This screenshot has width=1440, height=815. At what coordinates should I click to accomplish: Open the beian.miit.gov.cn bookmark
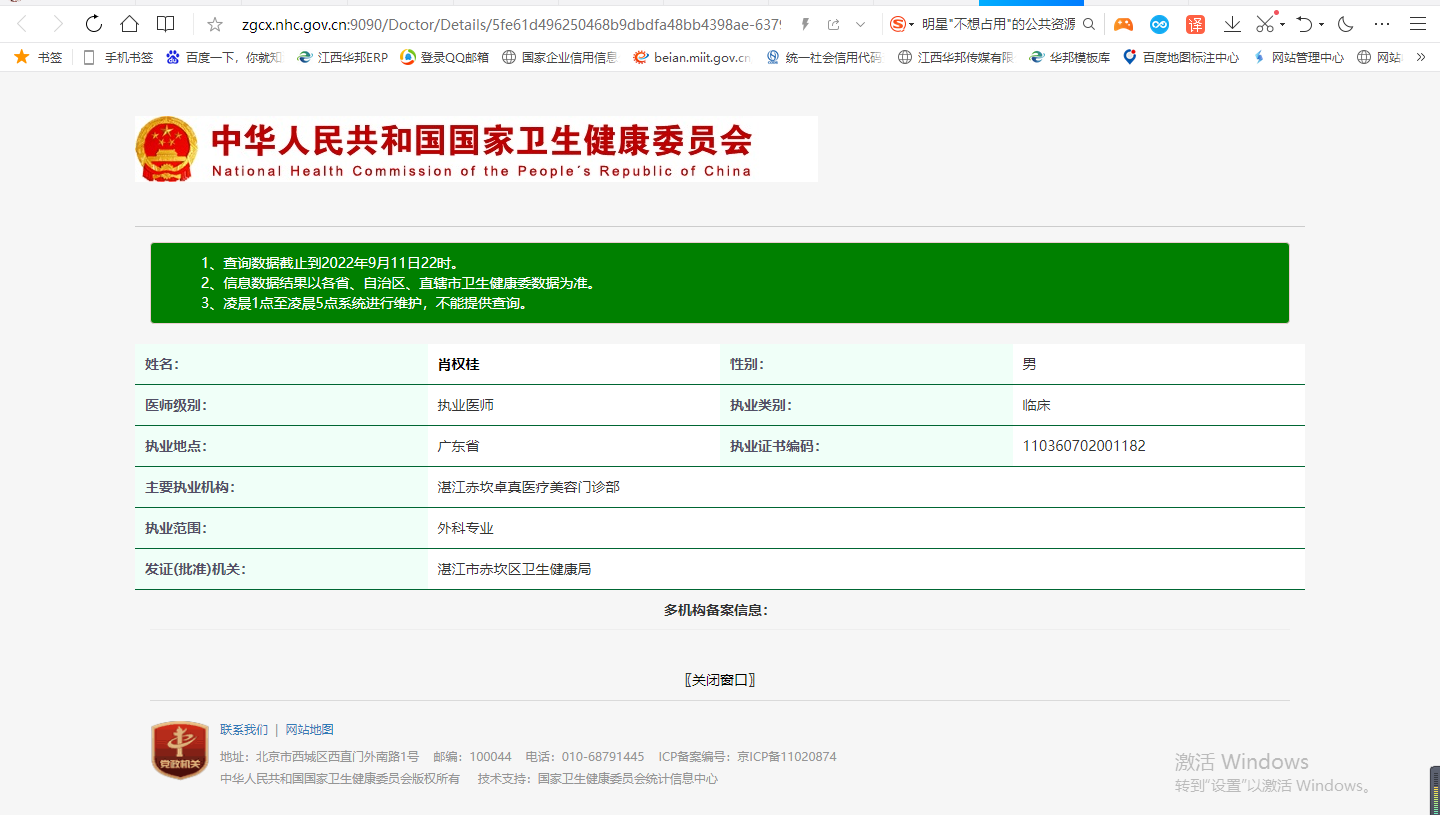pyautogui.click(x=692, y=57)
